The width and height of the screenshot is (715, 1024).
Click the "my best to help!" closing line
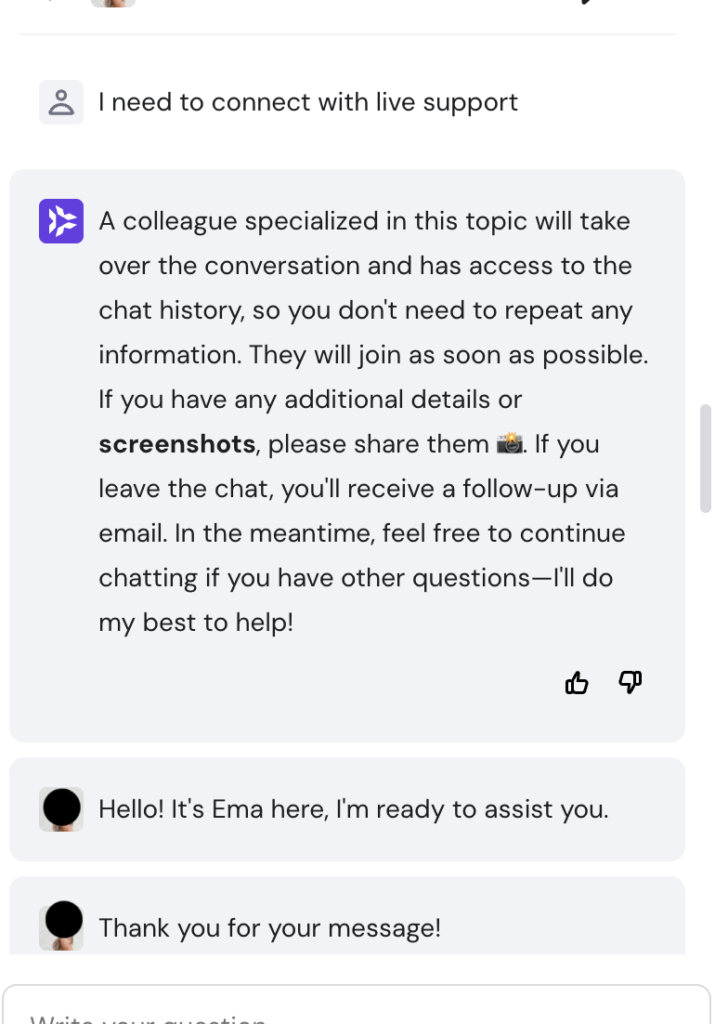point(196,623)
